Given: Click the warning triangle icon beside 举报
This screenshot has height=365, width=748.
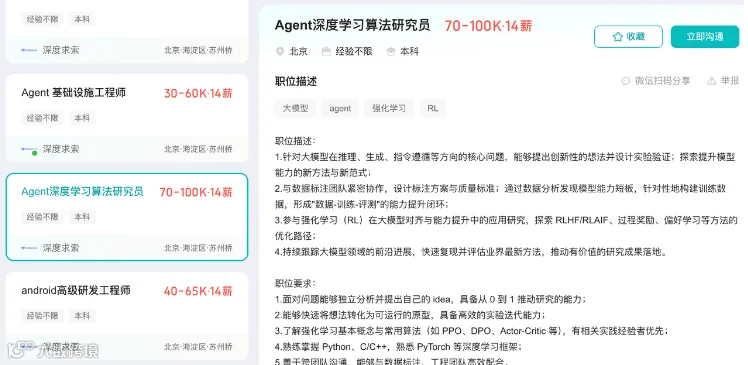Looking at the screenshot, I should pyautogui.click(x=711, y=81).
